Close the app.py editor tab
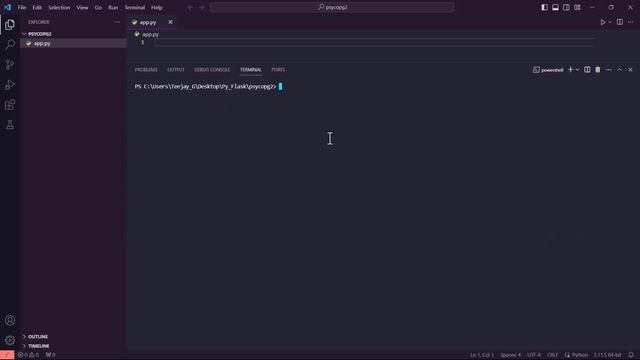Viewport: 640px width, 360px height. (x=170, y=22)
